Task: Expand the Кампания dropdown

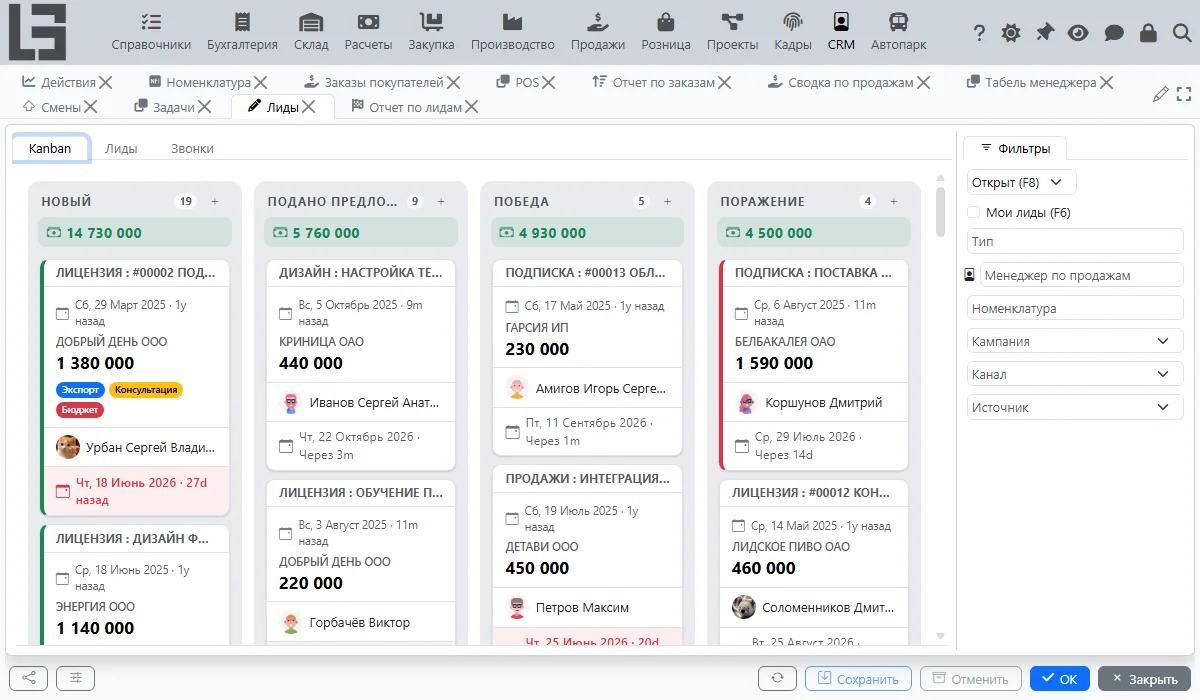Action: [x=1075, y=341]
